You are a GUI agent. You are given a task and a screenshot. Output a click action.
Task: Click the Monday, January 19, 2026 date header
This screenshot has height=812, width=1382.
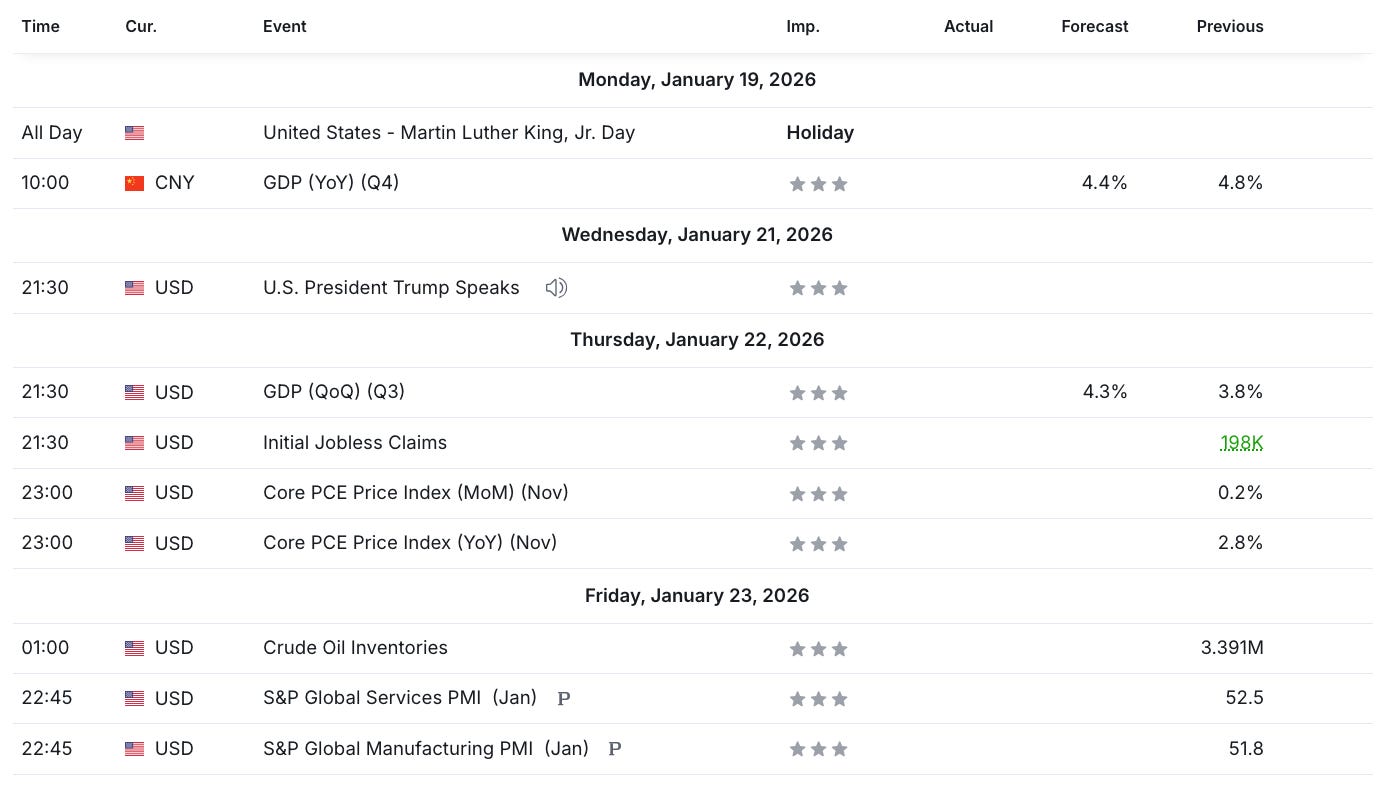click(x=697, y=79)
